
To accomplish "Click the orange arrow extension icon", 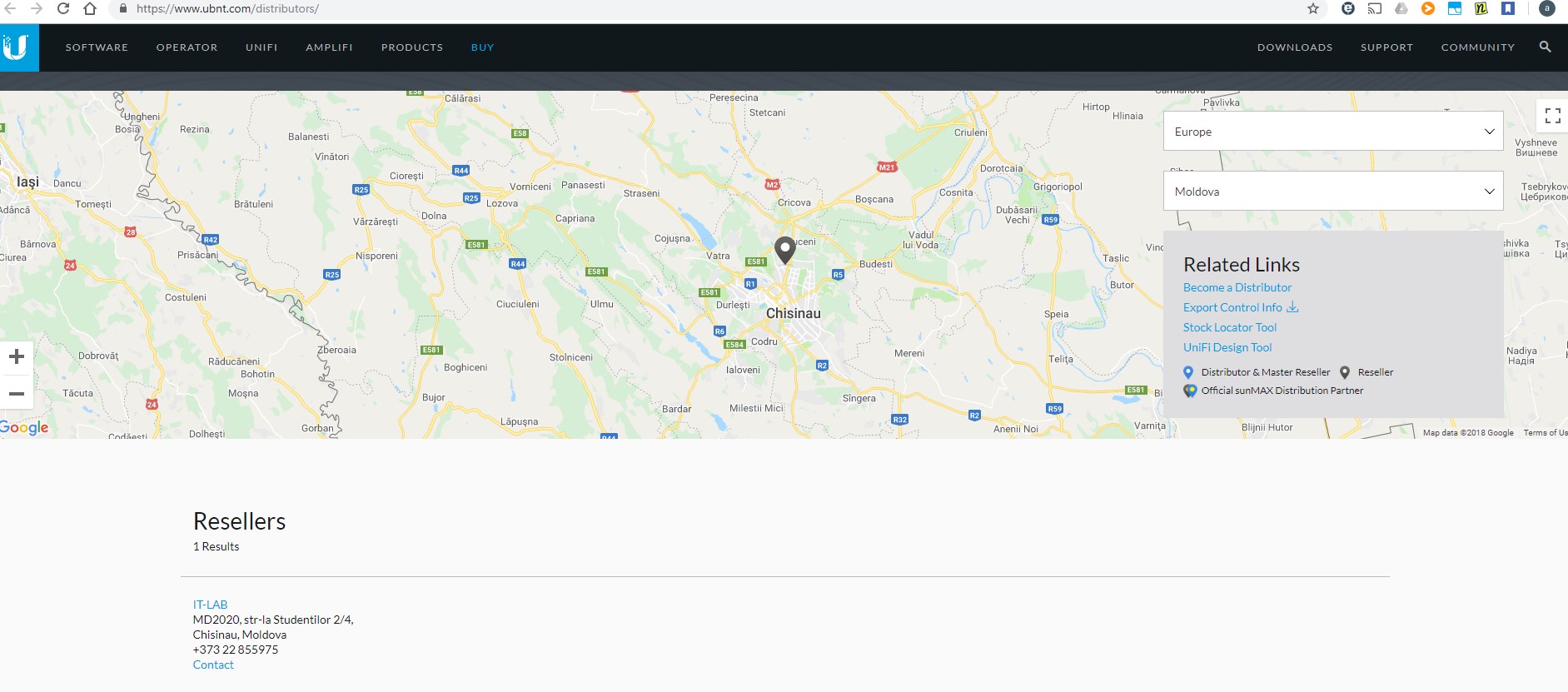I will tap(1428, 9).
